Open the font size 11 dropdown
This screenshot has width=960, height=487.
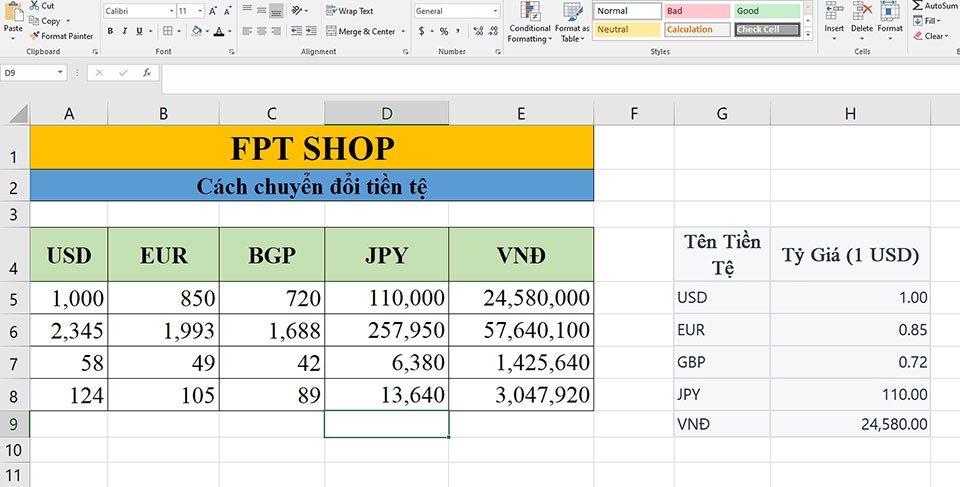click(200, 11)
